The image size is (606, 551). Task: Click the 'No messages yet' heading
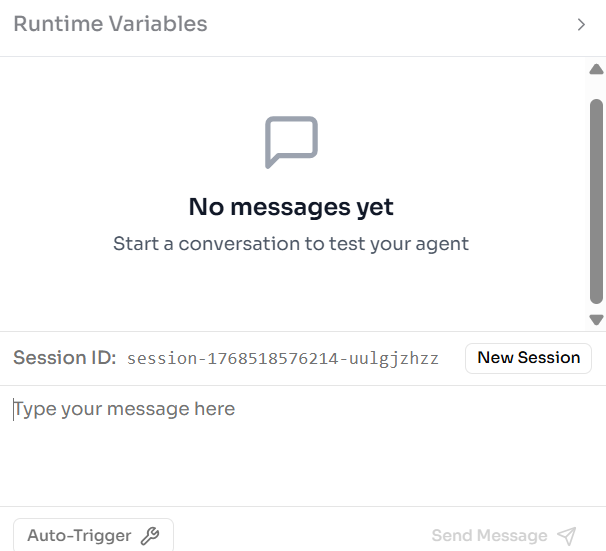(x=291, y=207)
